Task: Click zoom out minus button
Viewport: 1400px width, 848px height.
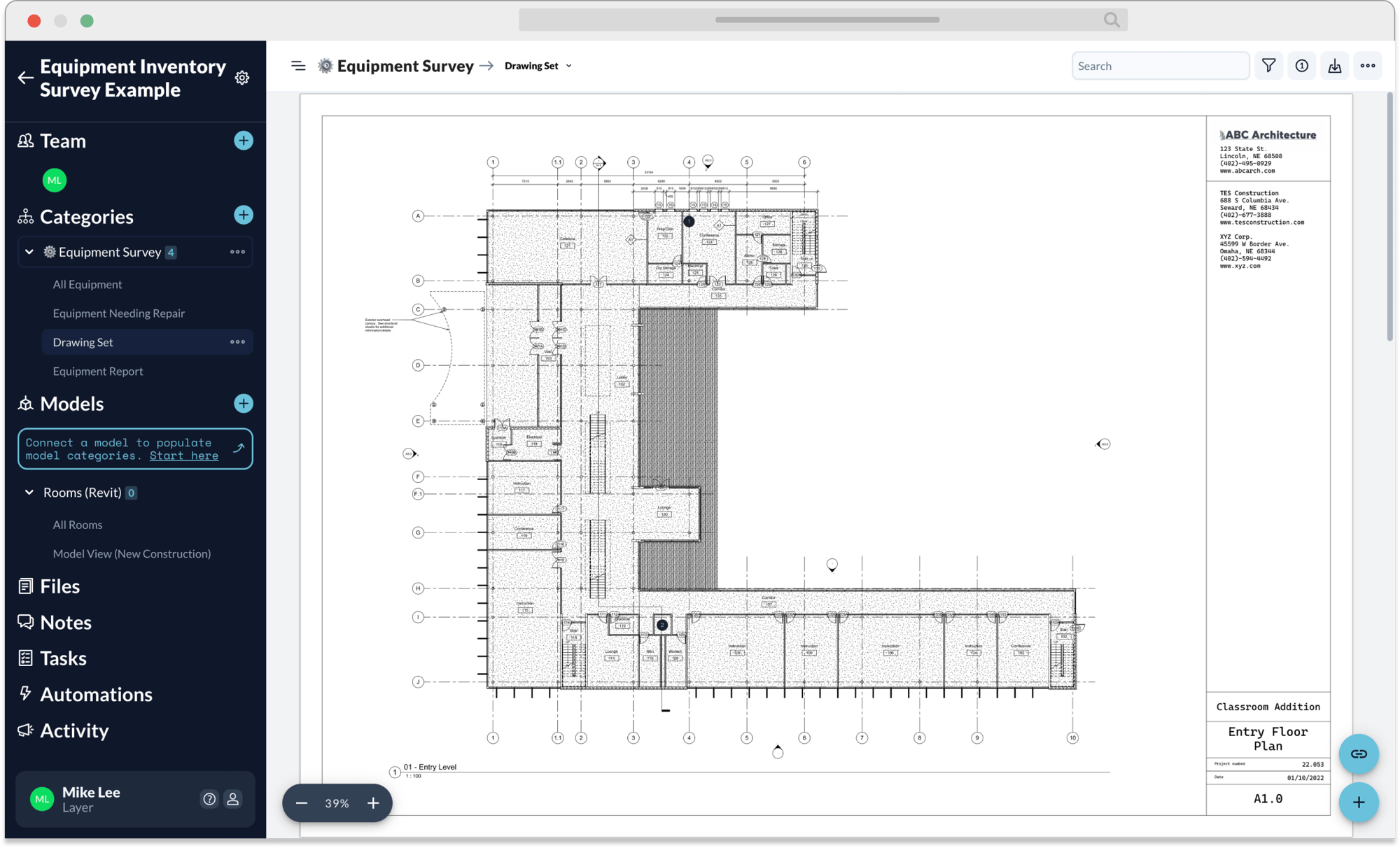Action: pyautogui.click(x=302, y=802)
